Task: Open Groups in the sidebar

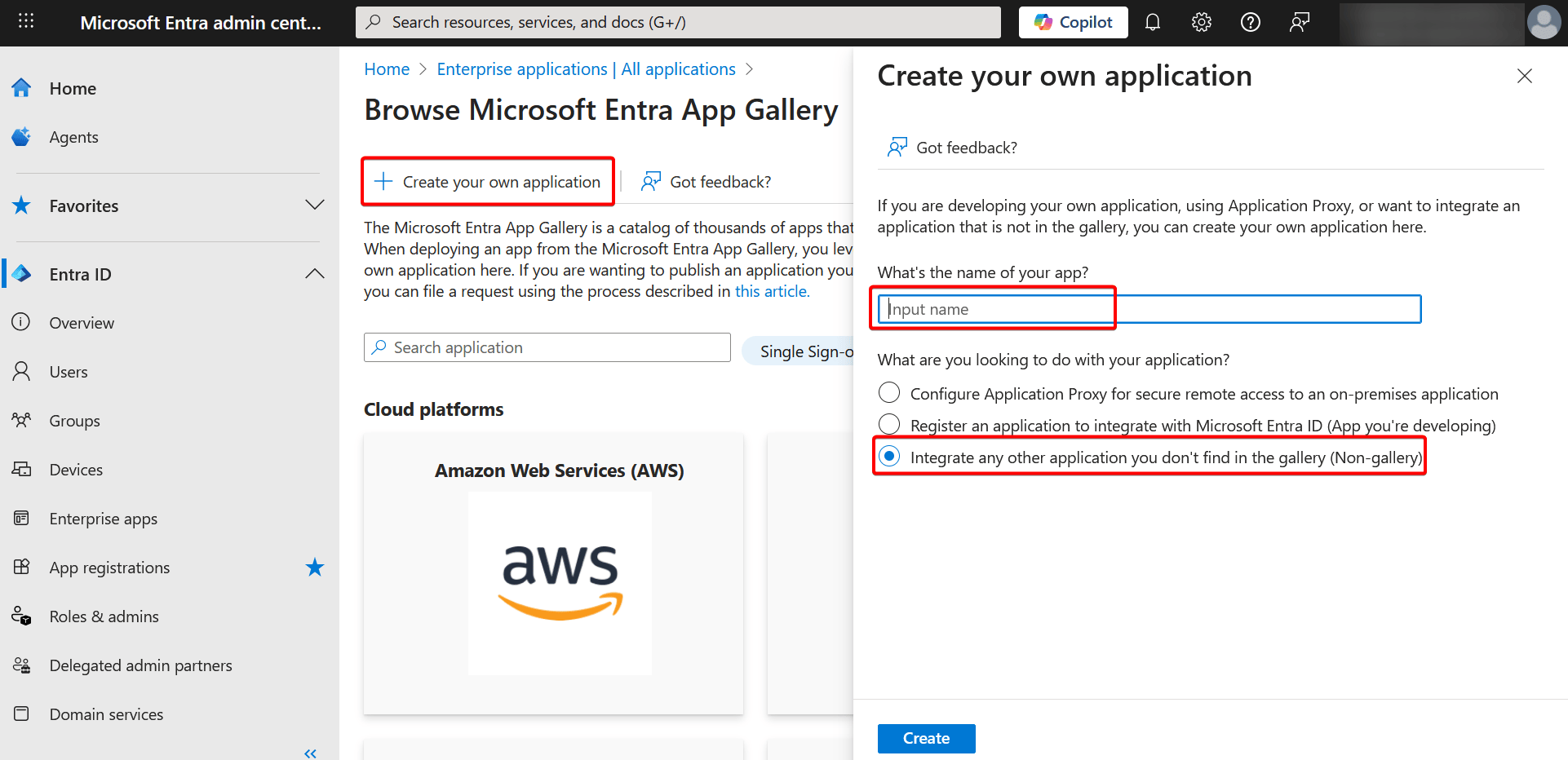Action: coord(74,421)
